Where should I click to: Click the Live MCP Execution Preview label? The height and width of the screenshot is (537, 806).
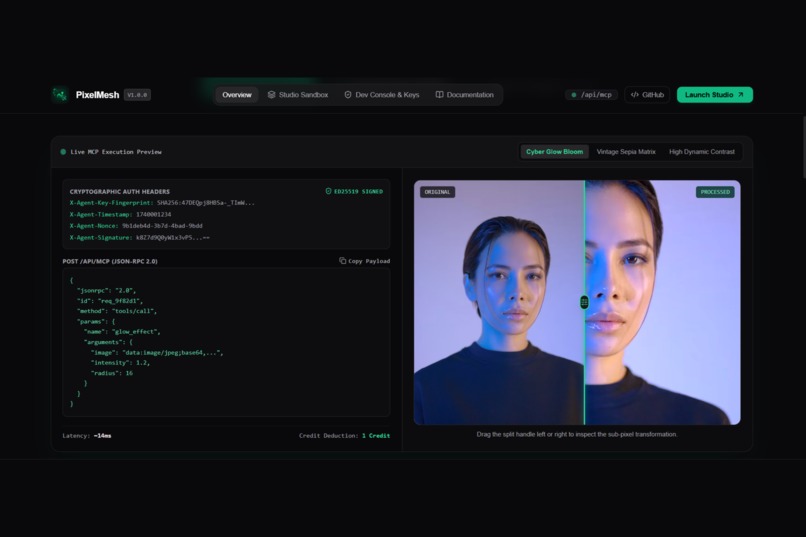click(x=116, y=152)
